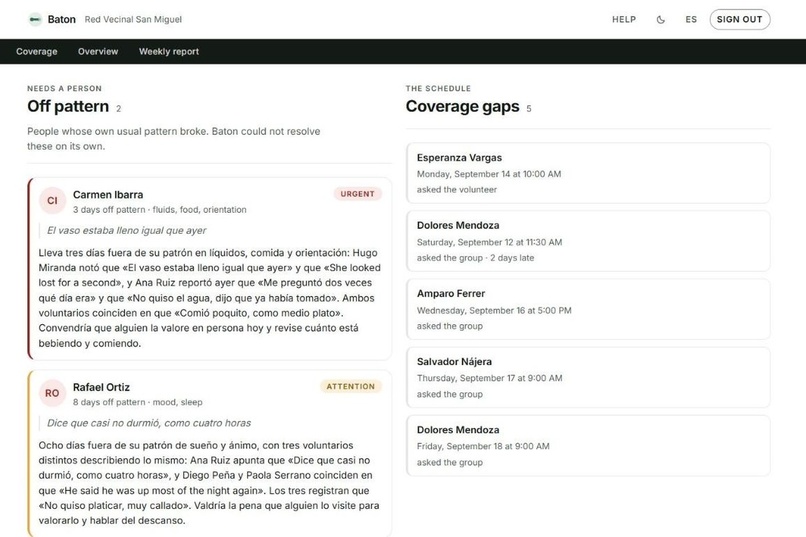
Task: Open Carmen Ibarra's name
Action: (108, 195)
